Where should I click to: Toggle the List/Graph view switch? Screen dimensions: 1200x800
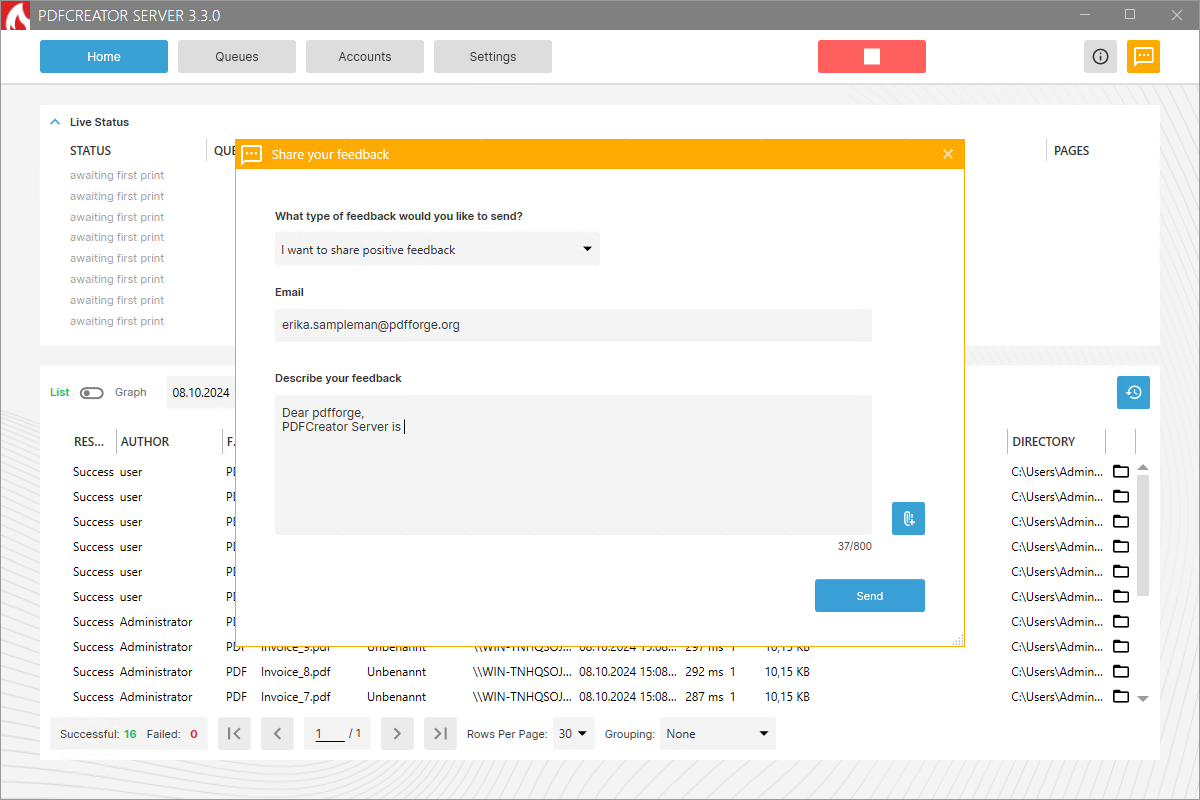click(x=92, y=393)
